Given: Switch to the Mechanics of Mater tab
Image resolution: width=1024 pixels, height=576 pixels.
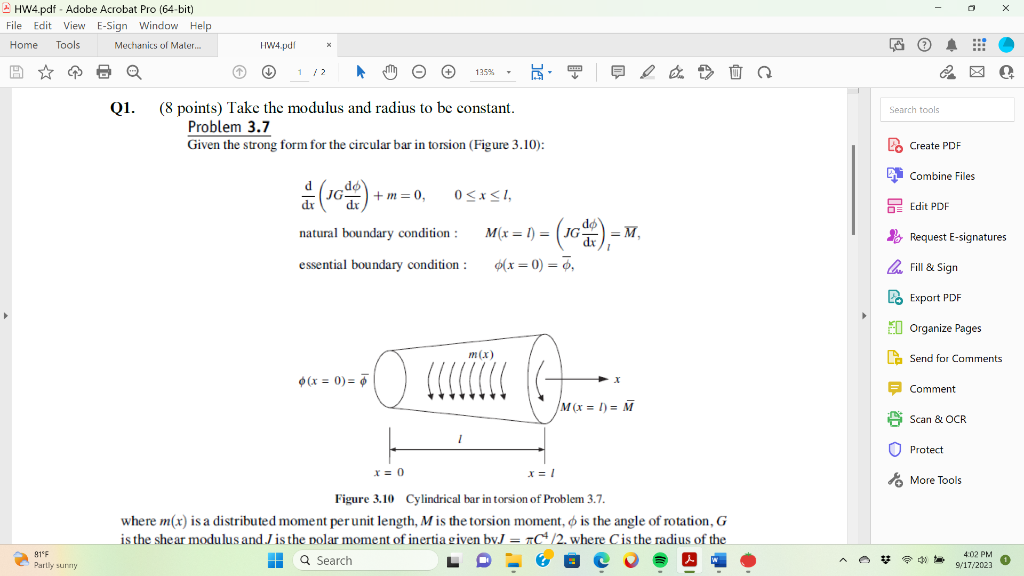Looking at the screenshot, I should [160, 45].
